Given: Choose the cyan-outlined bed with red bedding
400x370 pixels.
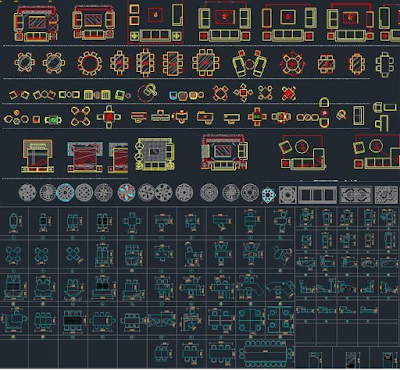Looking at the screenshot, I should point(85,156).
